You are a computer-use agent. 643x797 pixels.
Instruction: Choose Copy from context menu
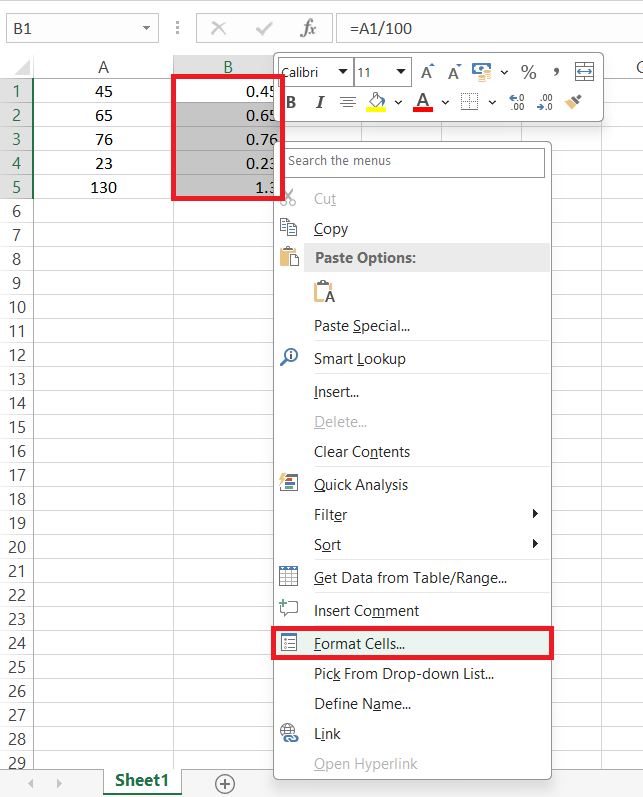[331, 229]
